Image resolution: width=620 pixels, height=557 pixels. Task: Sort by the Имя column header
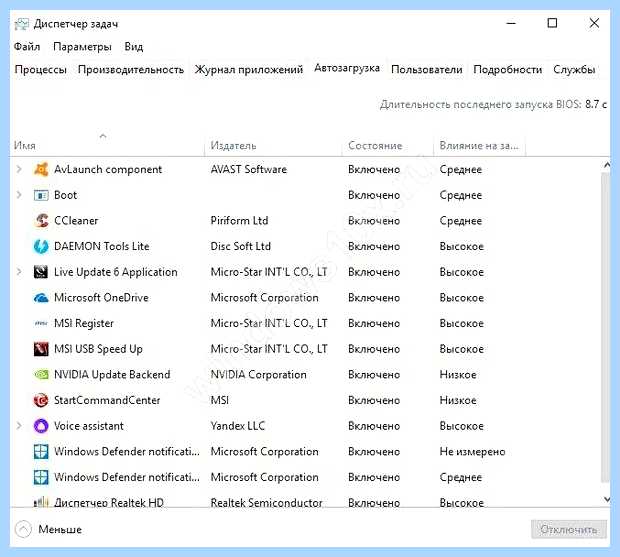point(107,145)
